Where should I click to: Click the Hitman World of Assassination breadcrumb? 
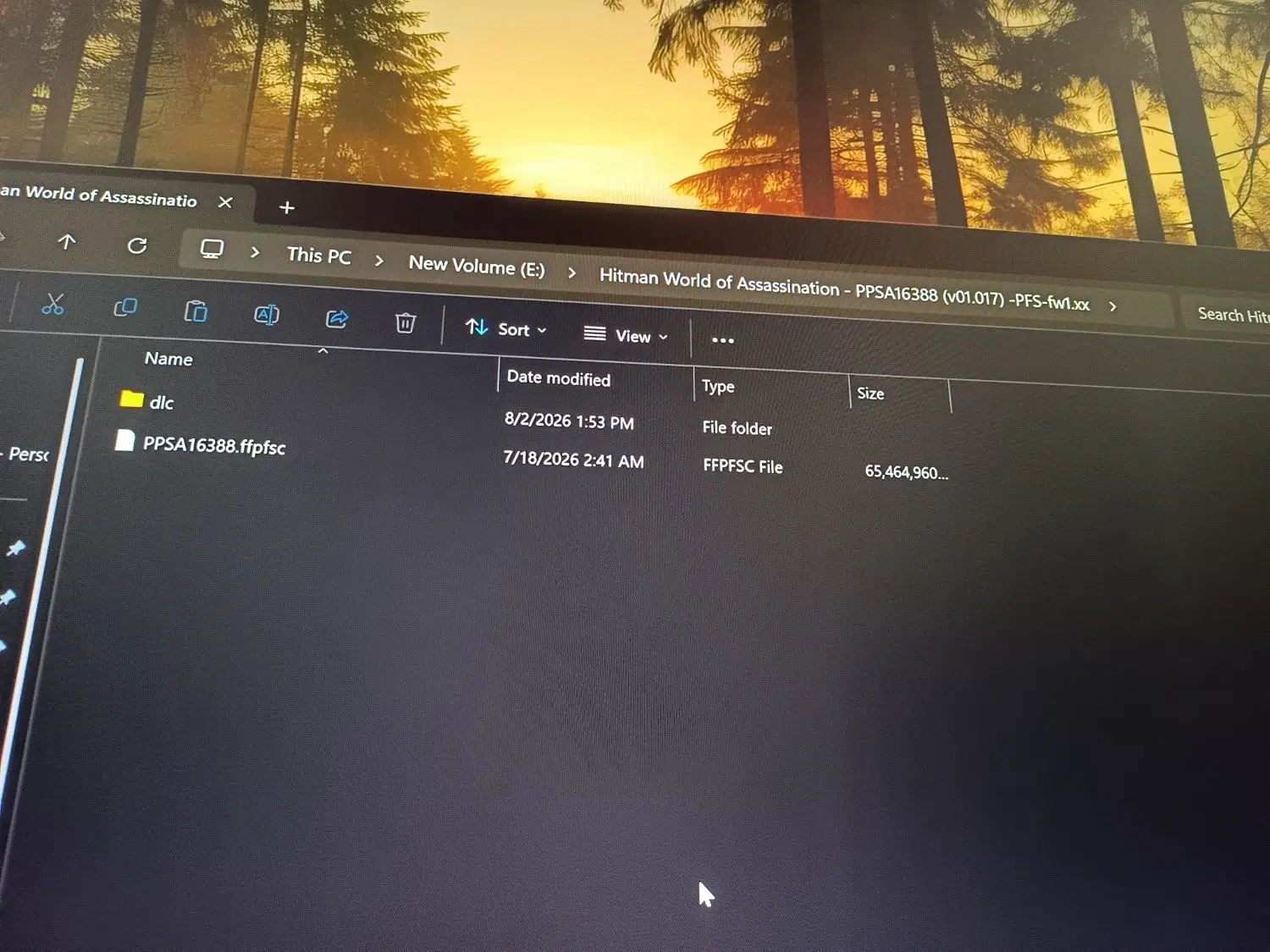click(844, 290)
